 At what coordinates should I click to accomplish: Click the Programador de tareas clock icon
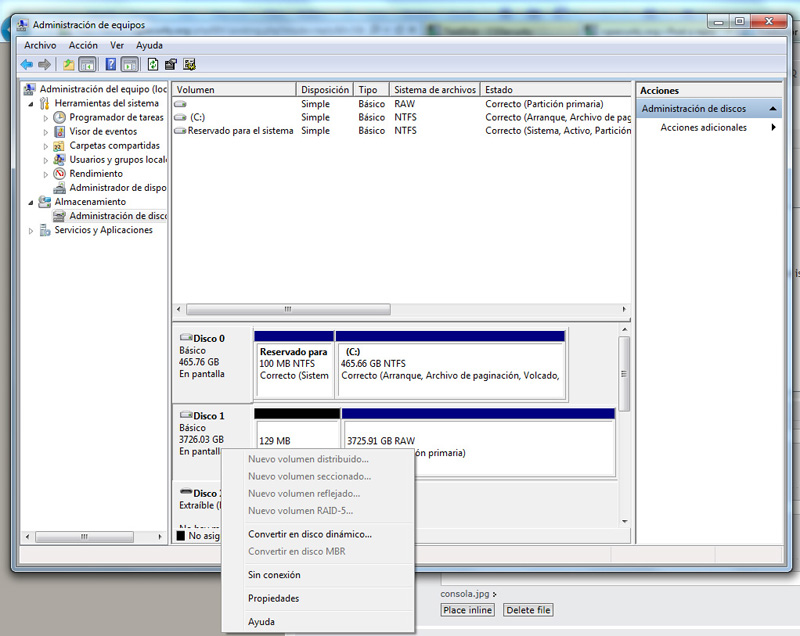(60, 117)
